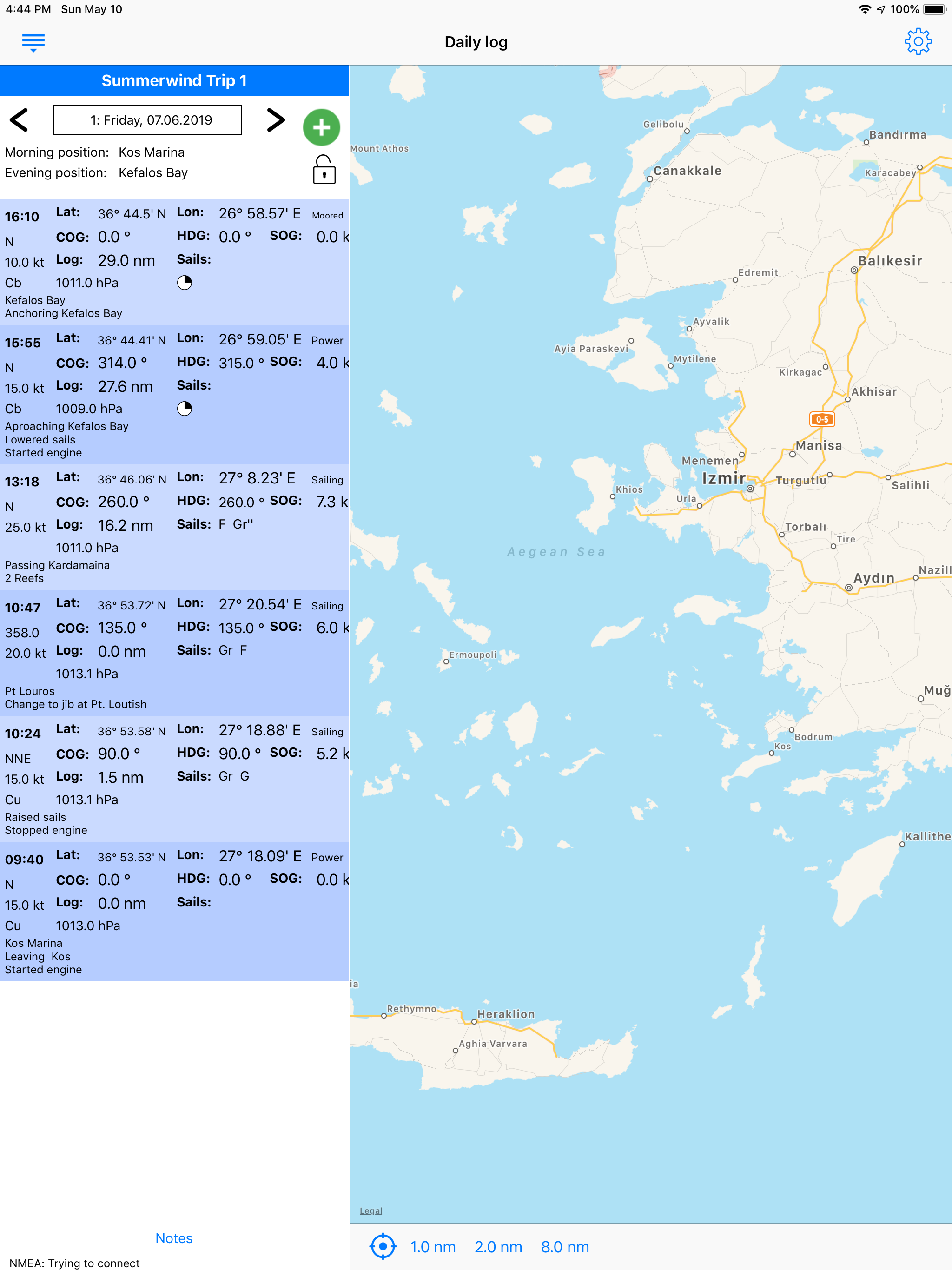Set map scale to 8.0 nm
The image size is (952, 1270).
pyautogui.click(x=564, y=1247)
